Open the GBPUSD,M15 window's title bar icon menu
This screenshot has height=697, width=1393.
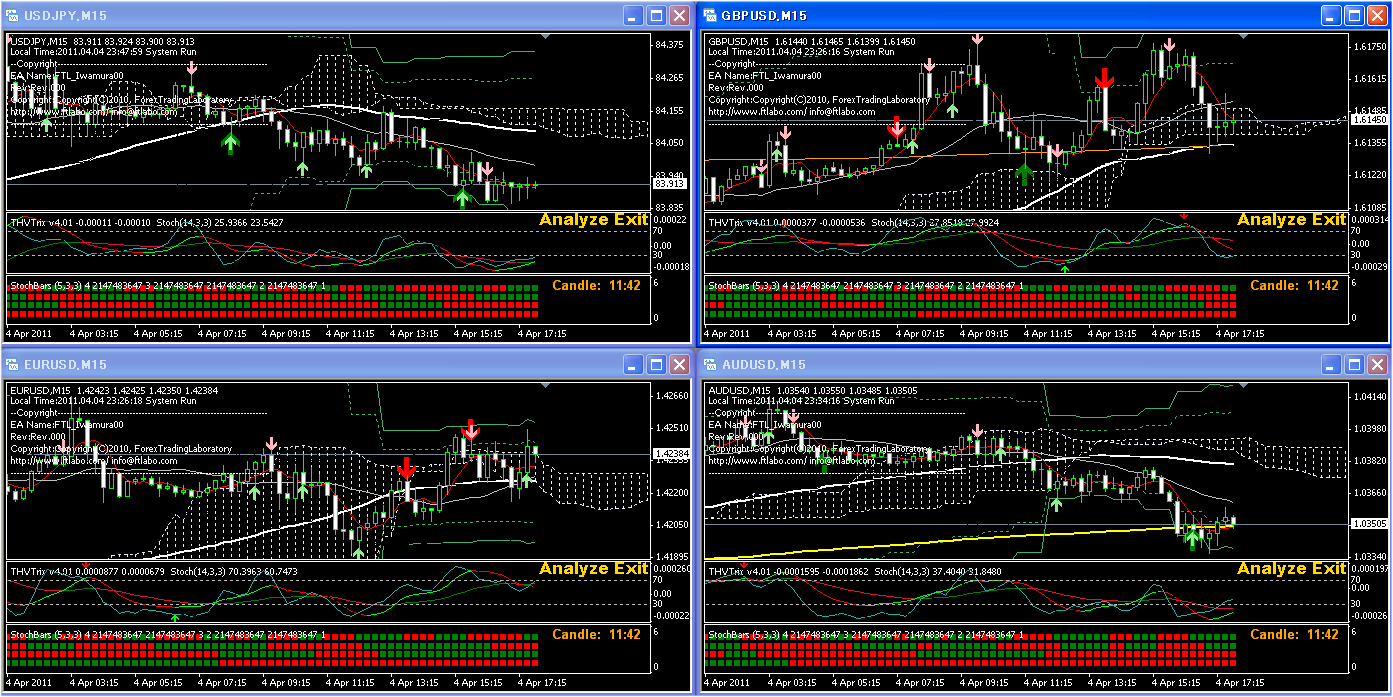[x=711, y=16]
